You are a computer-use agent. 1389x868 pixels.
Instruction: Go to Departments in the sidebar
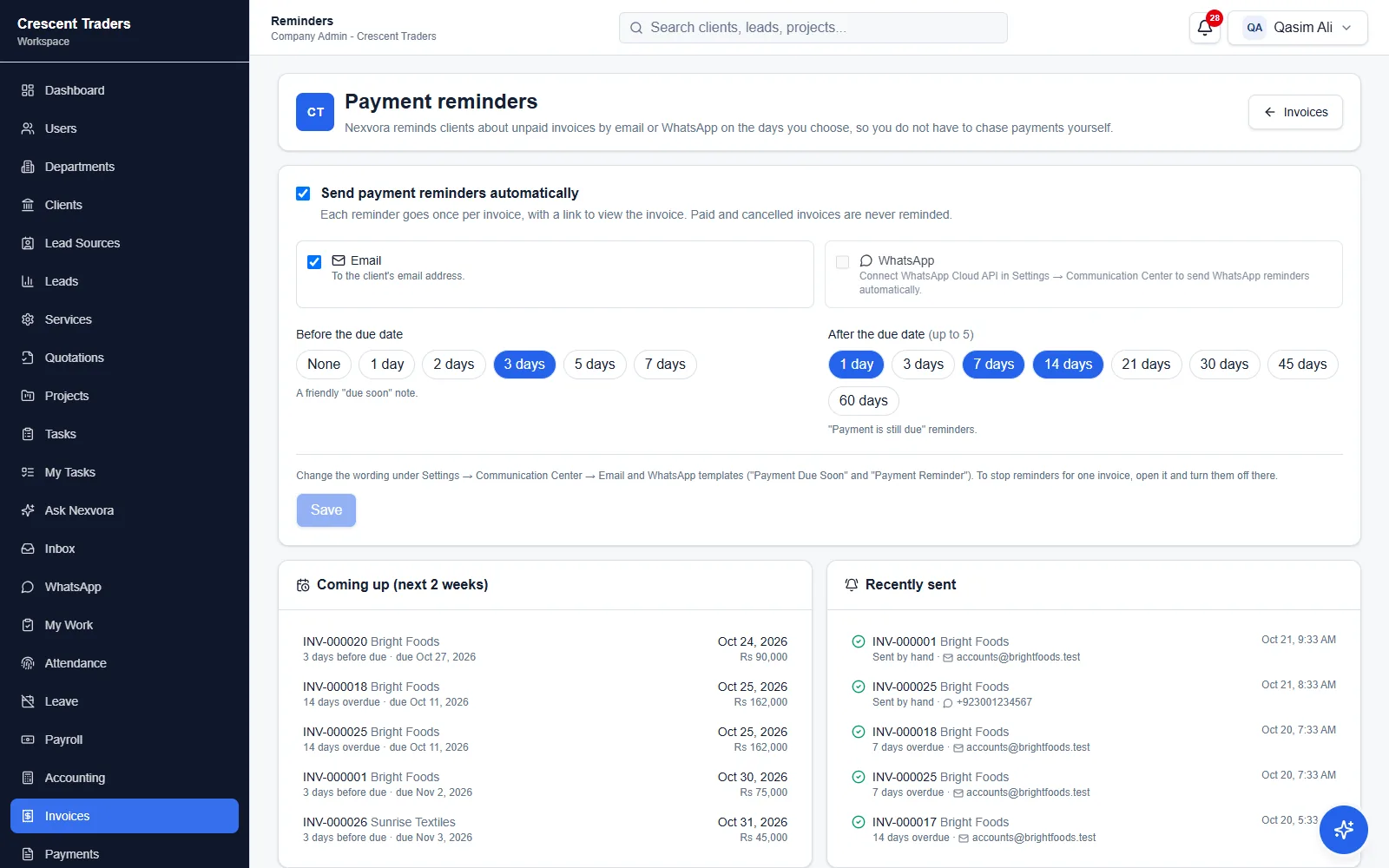124,167
